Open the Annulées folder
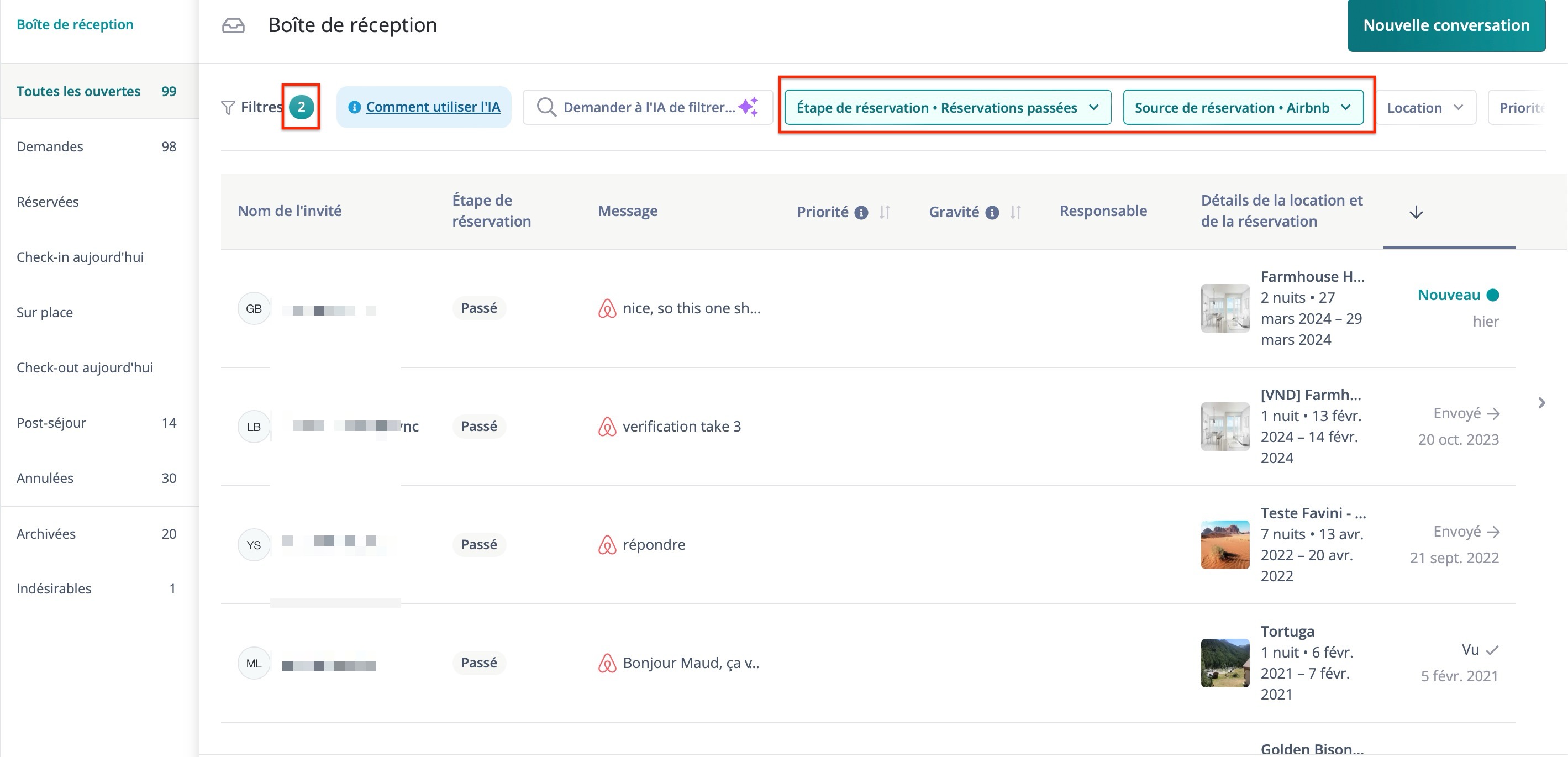This screenshot has height=757, width=1568. (x=45, y=479)
